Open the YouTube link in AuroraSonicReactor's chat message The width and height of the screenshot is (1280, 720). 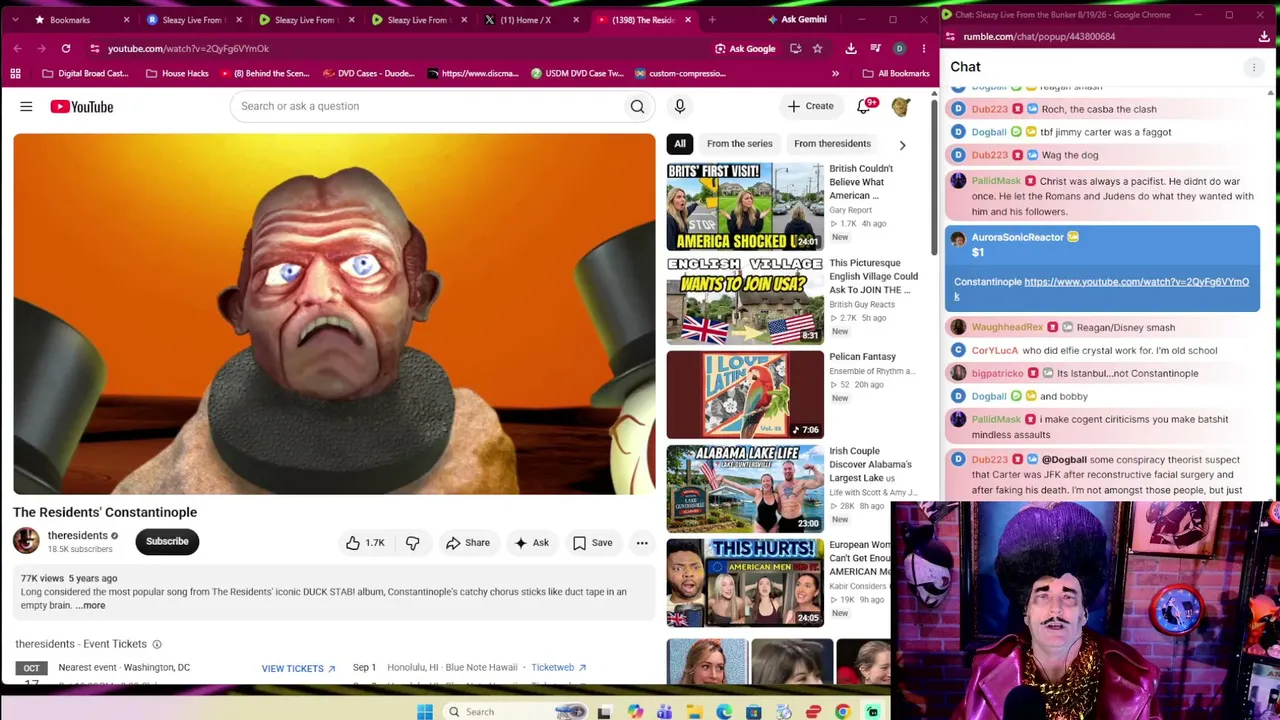click(x=1101, y=289)
